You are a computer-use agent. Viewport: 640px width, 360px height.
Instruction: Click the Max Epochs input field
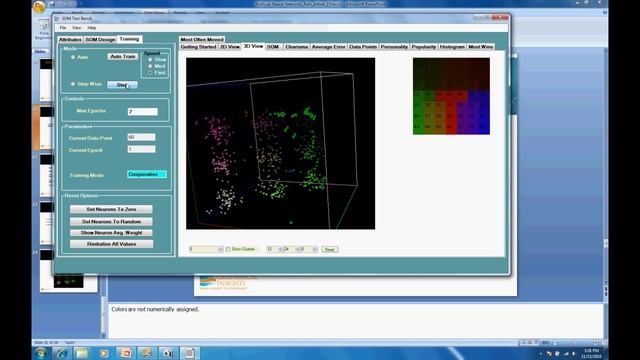tap(142, 111)
